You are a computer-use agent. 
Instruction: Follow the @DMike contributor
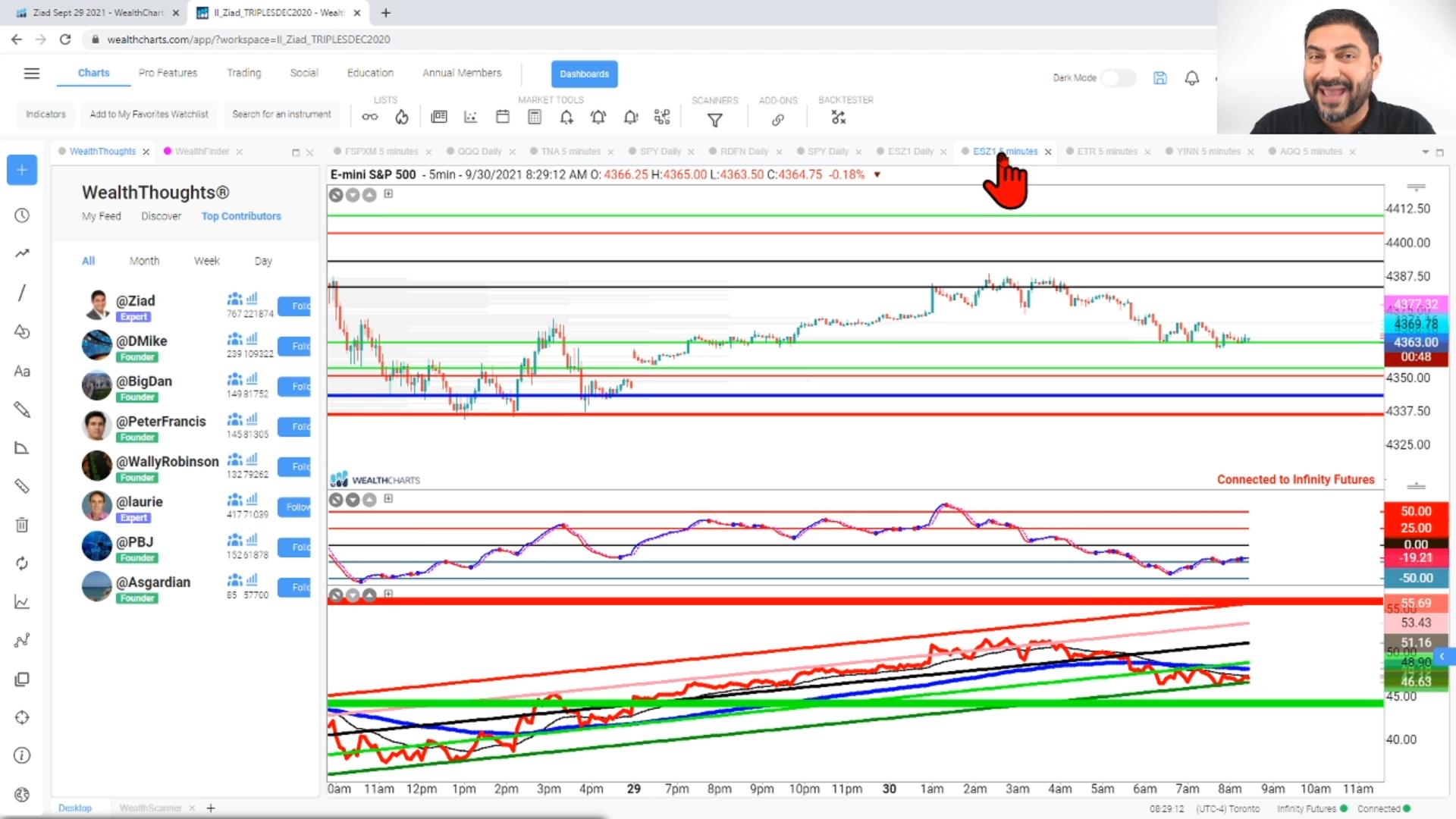(x=294, y=347)
